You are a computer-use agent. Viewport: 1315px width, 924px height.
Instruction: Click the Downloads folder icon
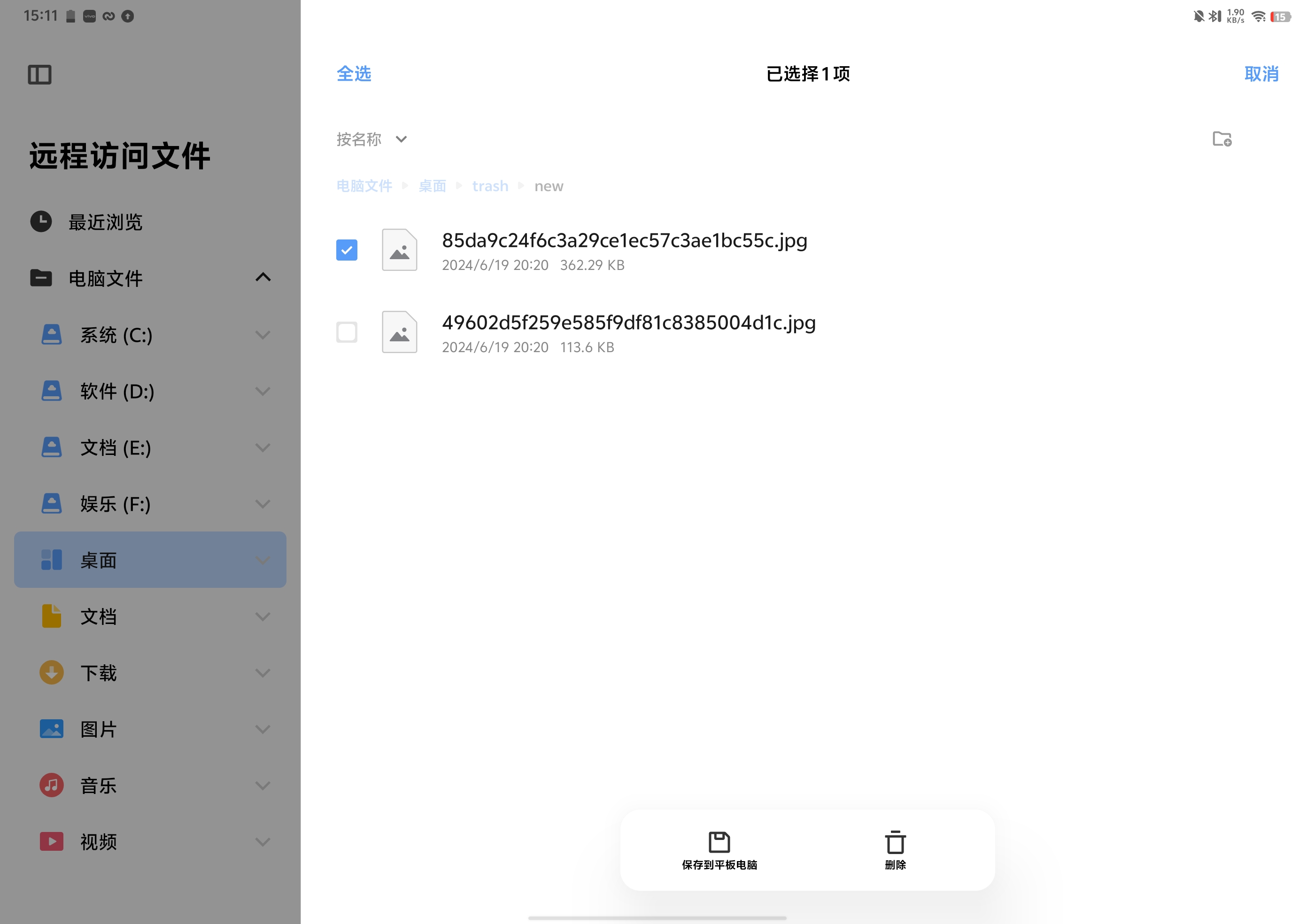[x=52, y=673]
